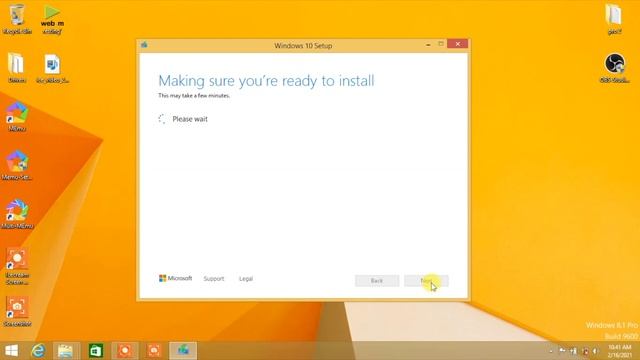Image resolution: width=640 pixels, height=360 pixels.
Task: Click the Setup window title bar icon
Action: 144,45
